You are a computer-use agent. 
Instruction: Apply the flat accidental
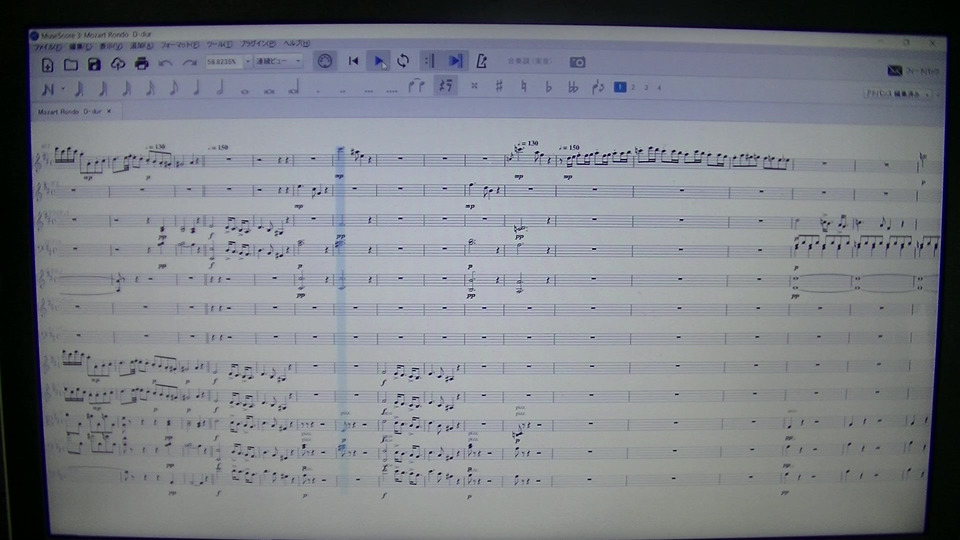[x=548, y=87]
